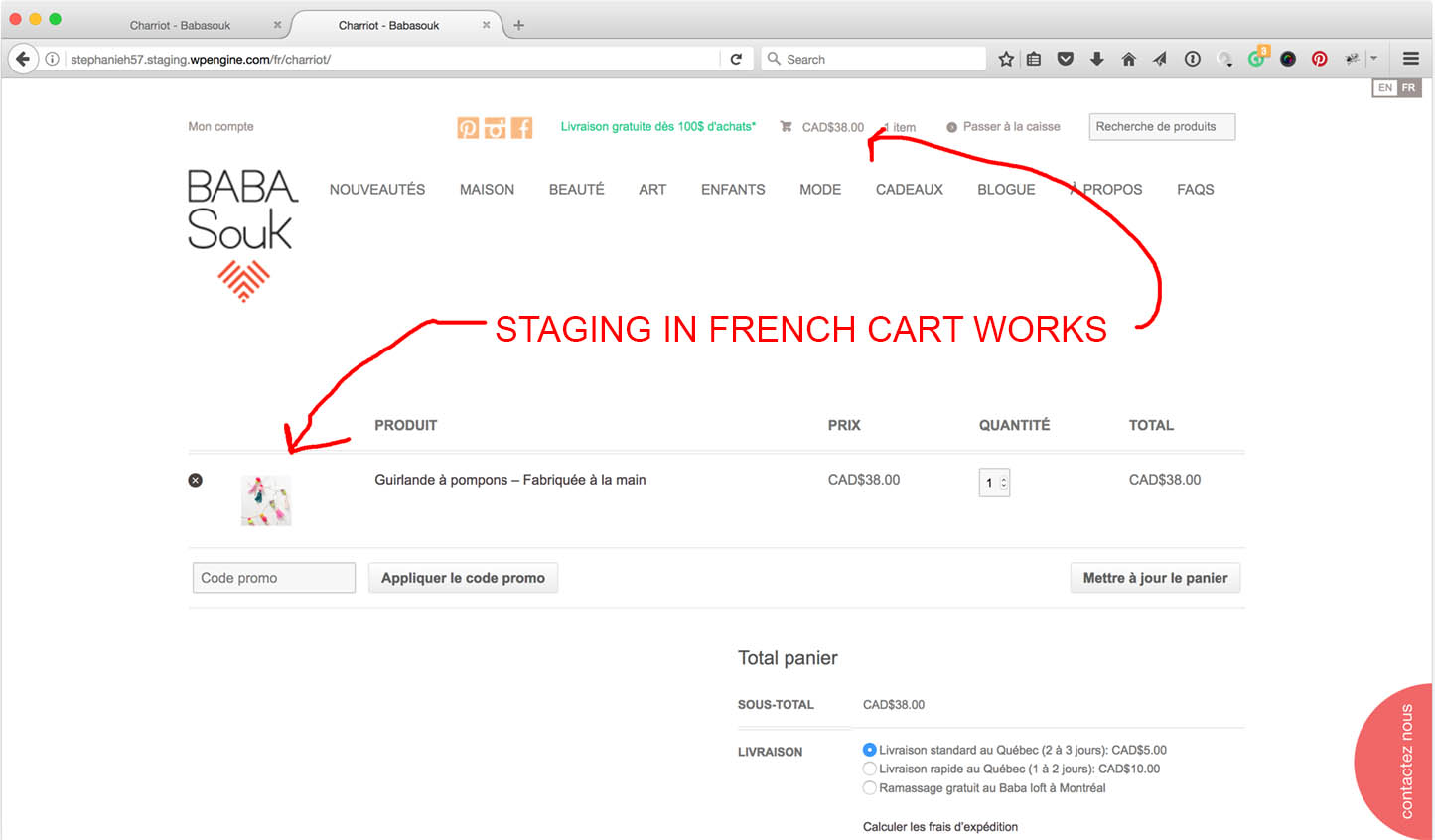The image size is (1435, 840).
Task: Bookmark this page with the star icon
Action: click(x=1006, y=59)
